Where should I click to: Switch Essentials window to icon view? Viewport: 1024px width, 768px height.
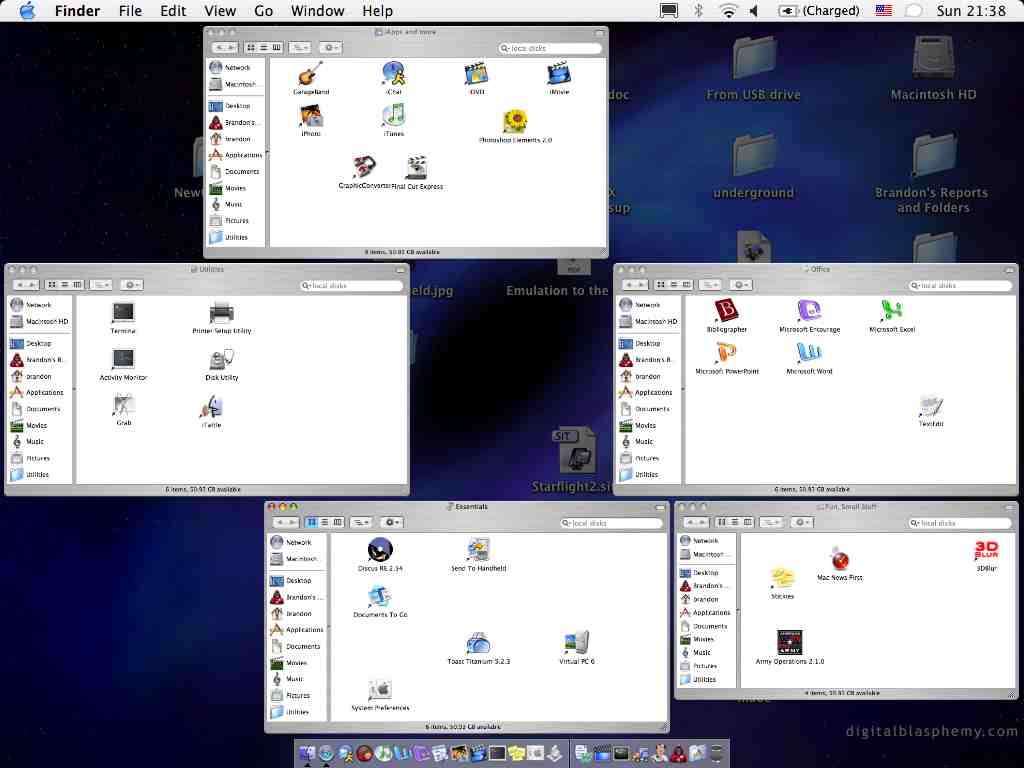pyautogui.click(x=312, y=522)
